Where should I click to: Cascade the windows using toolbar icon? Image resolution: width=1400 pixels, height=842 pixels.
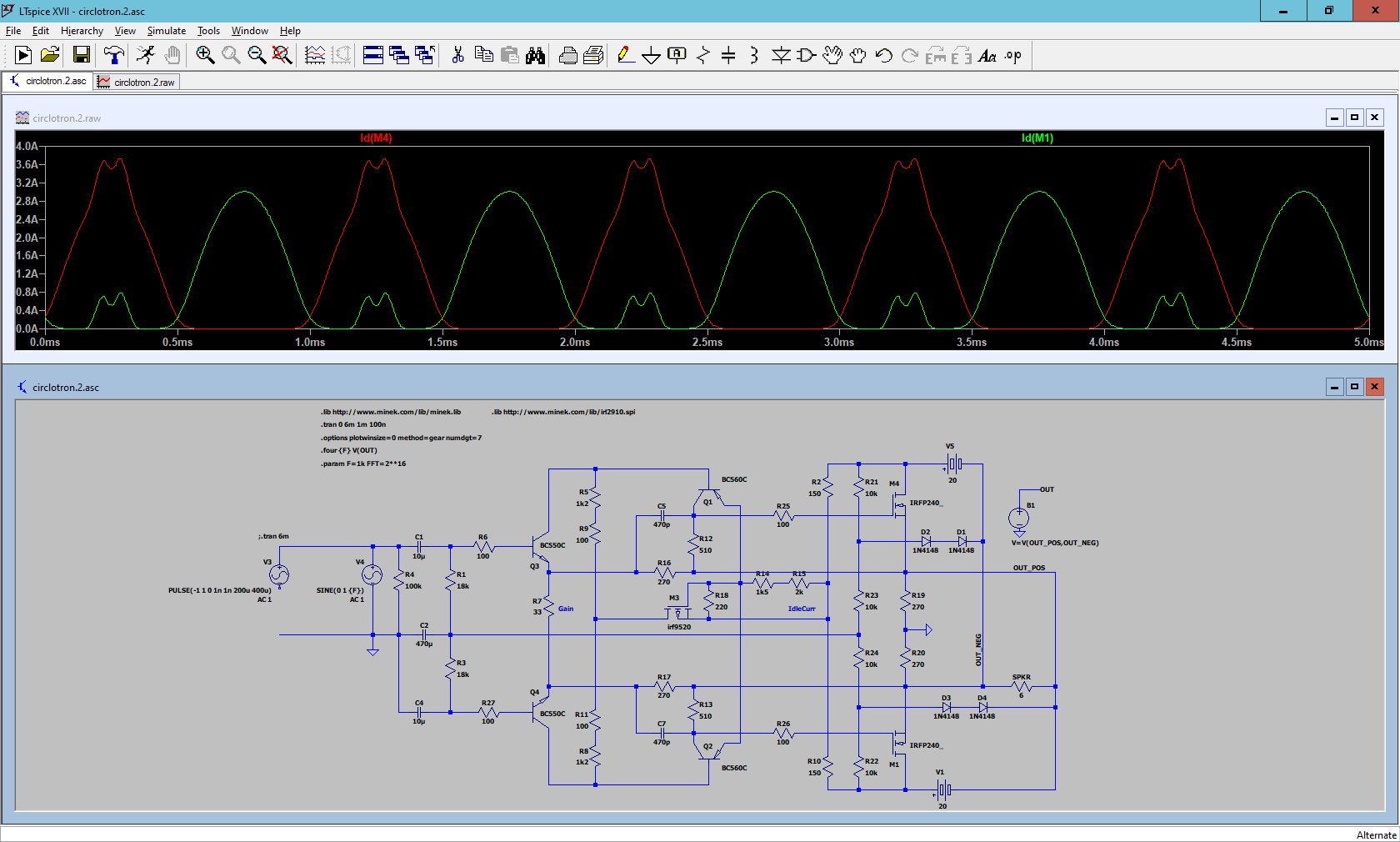tap(399, 55)
